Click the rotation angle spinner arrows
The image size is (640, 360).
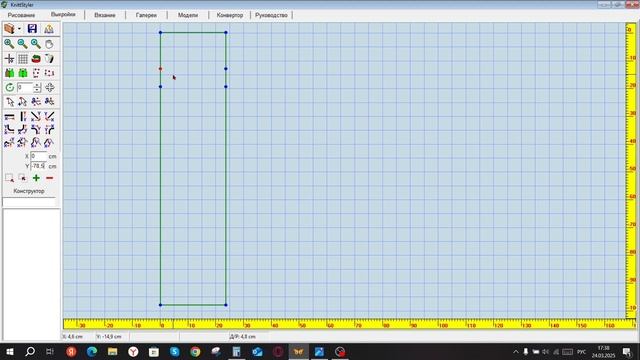pyautogui.click(x=37, y=87)
